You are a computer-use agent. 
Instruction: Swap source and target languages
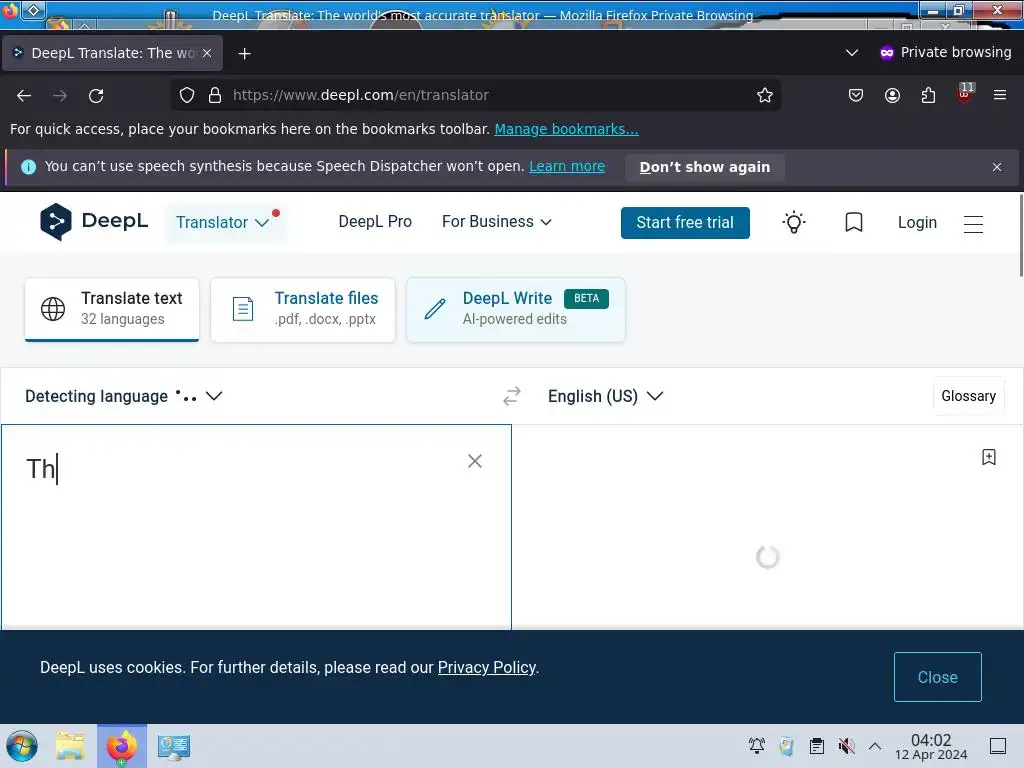click(512, 396)
